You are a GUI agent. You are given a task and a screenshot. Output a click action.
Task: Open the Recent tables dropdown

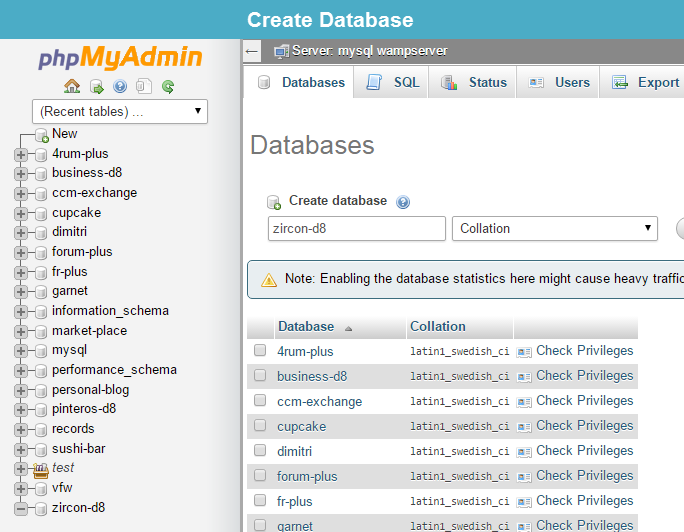pyautogui.click(x=120, y=112)
